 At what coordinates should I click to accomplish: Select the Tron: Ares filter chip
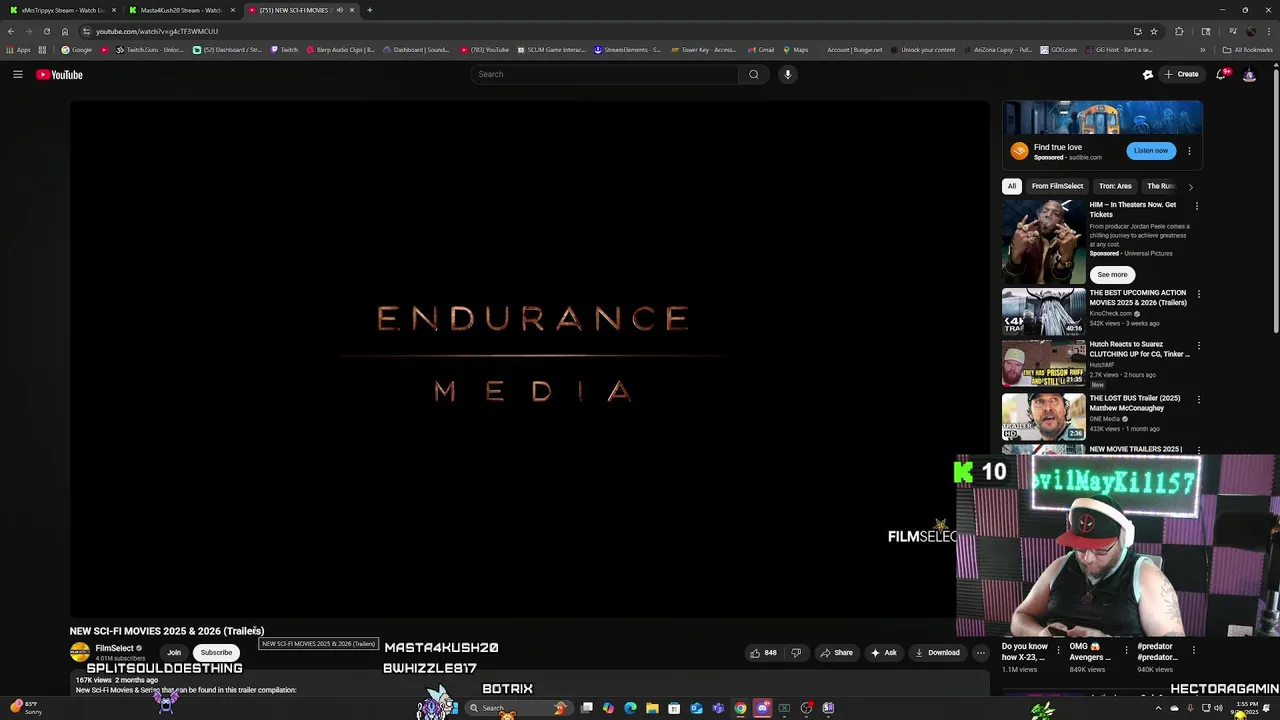point(1115,186)
